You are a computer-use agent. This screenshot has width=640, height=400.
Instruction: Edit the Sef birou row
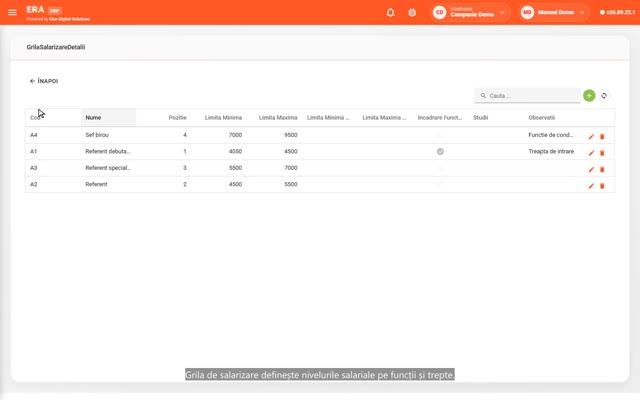click(x=591, y=136)
